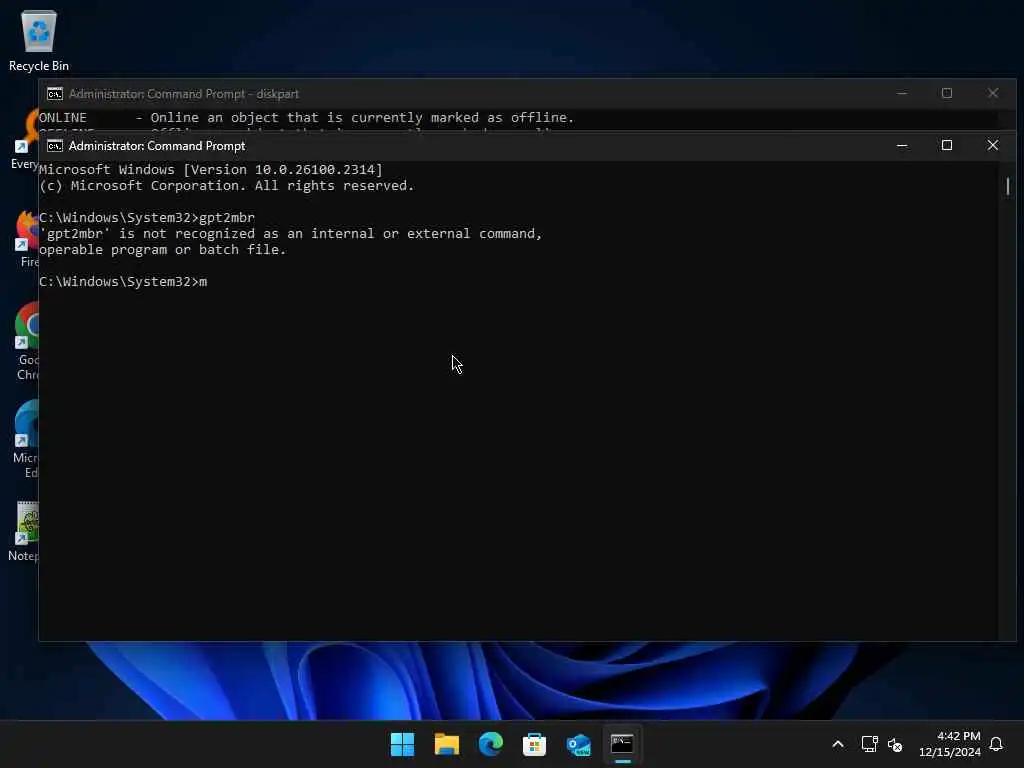Open the Start menu Windows logo
Image resolution: width=1024 pixels, height=768 pixels.
[x=402, y=744]
